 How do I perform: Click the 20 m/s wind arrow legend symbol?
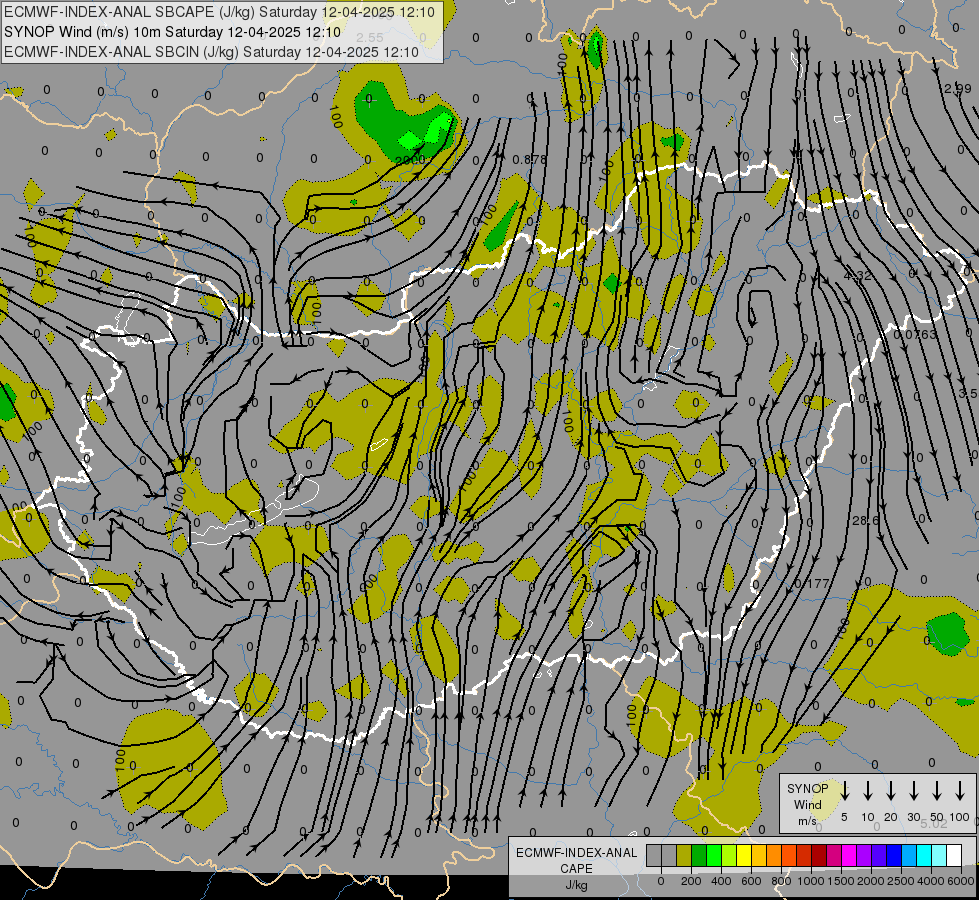coord(891,791)
